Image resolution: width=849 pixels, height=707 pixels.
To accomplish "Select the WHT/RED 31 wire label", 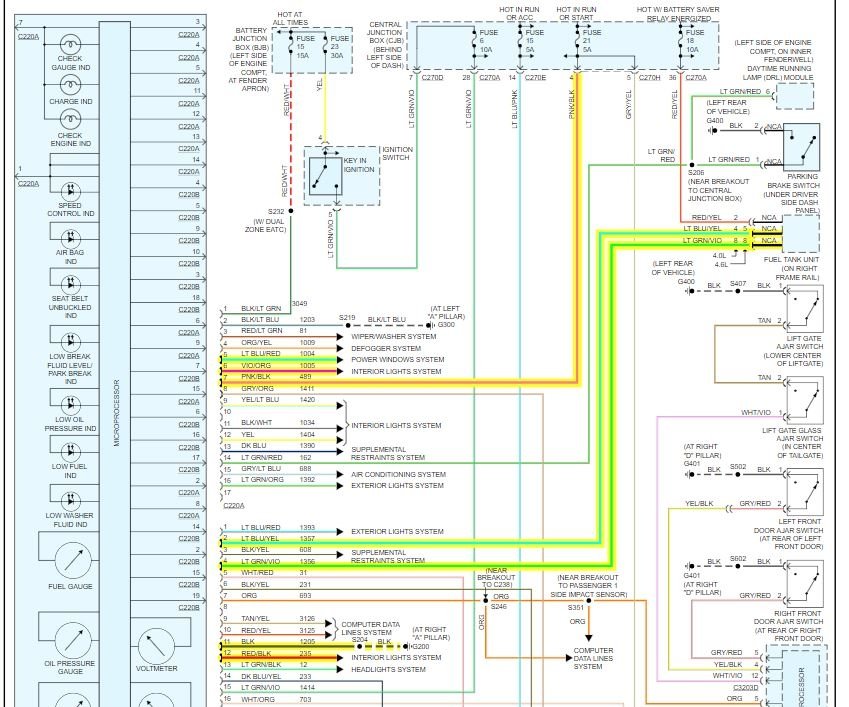I will tap(274, 573).
